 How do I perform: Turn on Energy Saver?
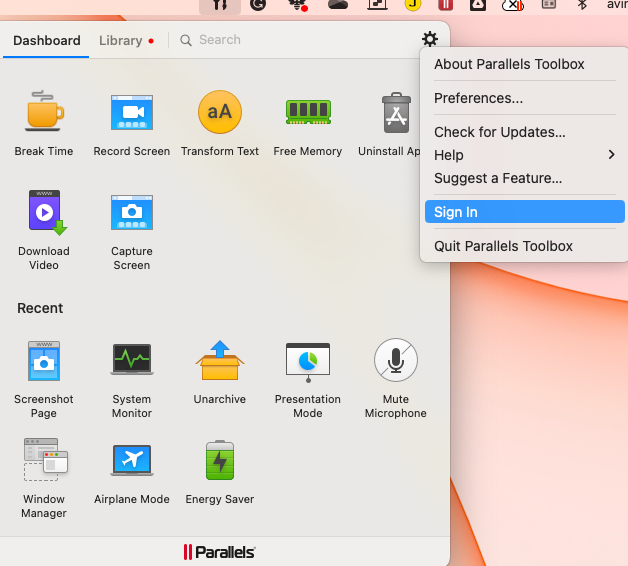219,460
